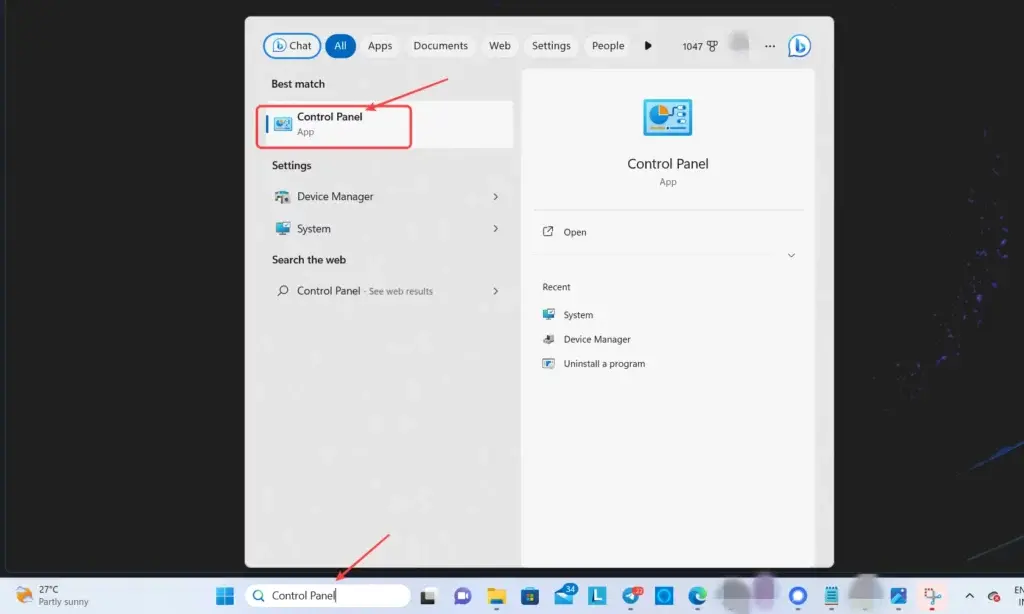Image resolution: width=1024 pixels, height=614 pixels.
Task: Open Notepad from the taskbar
Action: pos(832,595)
